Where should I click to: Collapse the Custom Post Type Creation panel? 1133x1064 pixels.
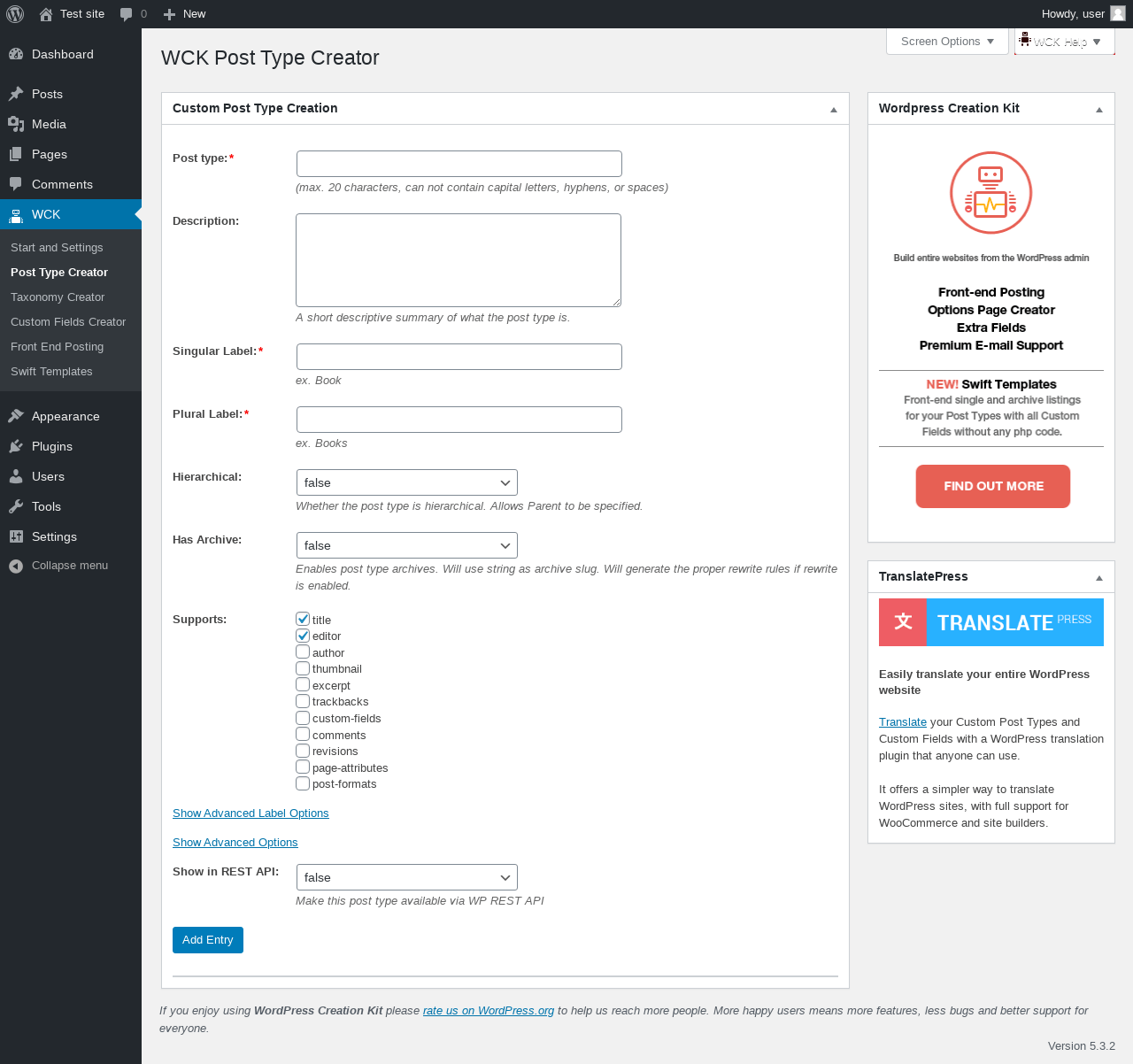(833, 109)
